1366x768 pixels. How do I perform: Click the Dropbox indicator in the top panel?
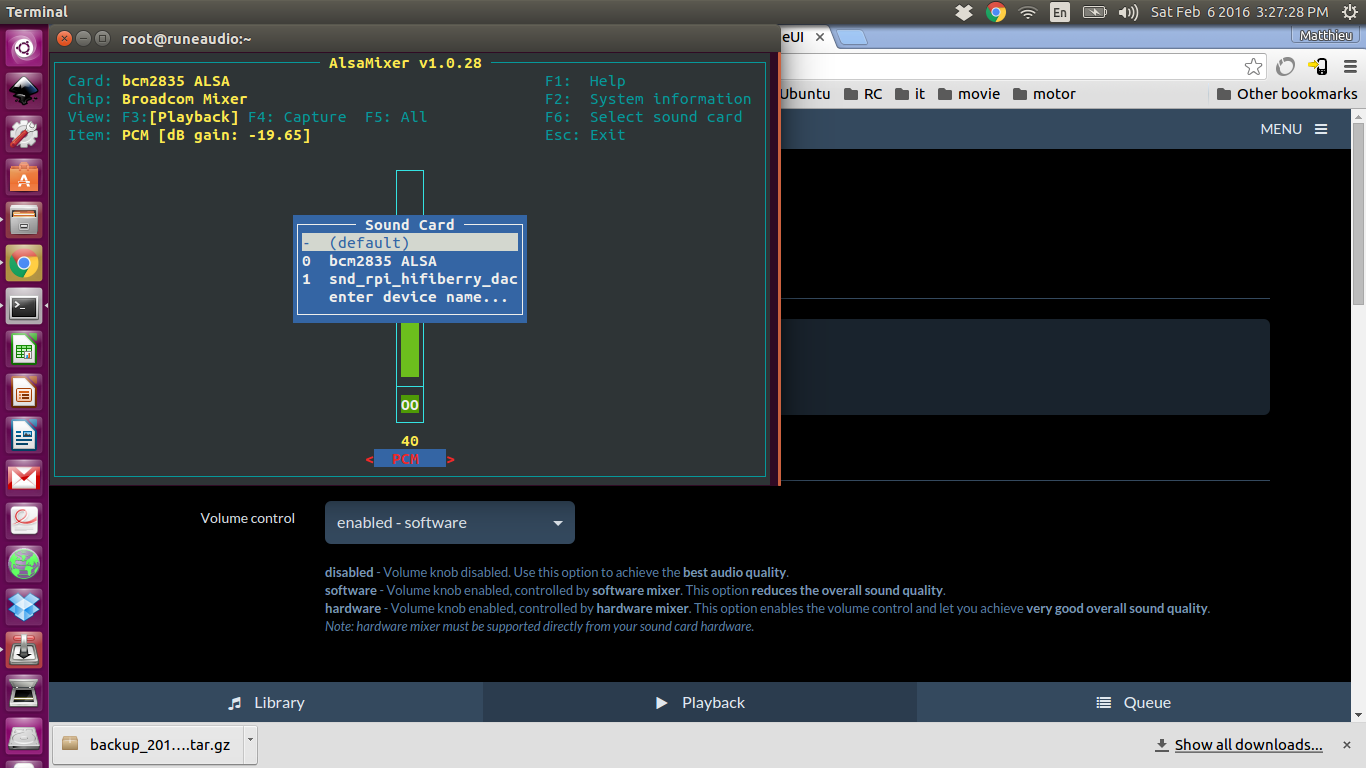(964, 12)
